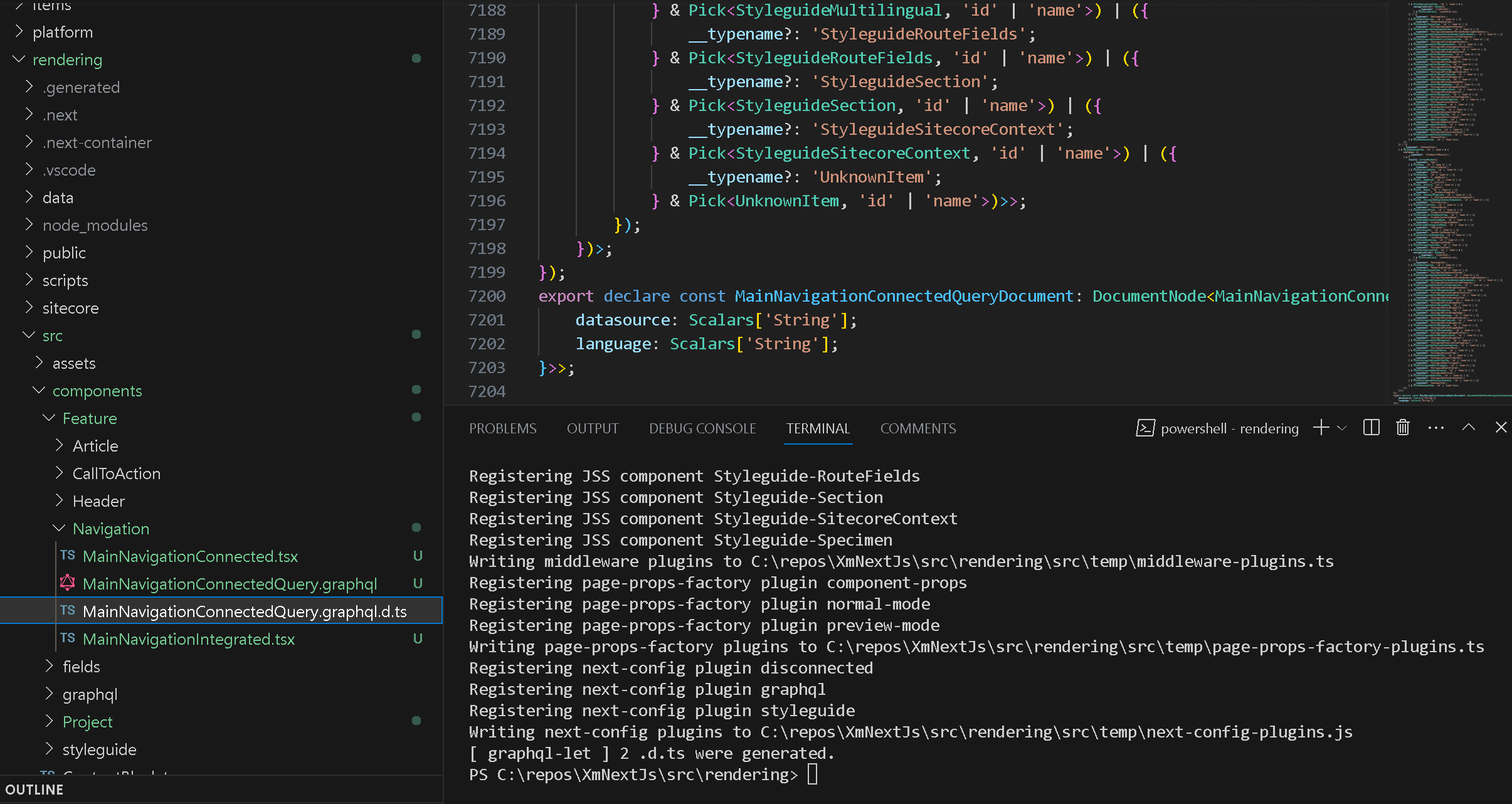Open MainNavigationIntegrated.tsx file

188,639
